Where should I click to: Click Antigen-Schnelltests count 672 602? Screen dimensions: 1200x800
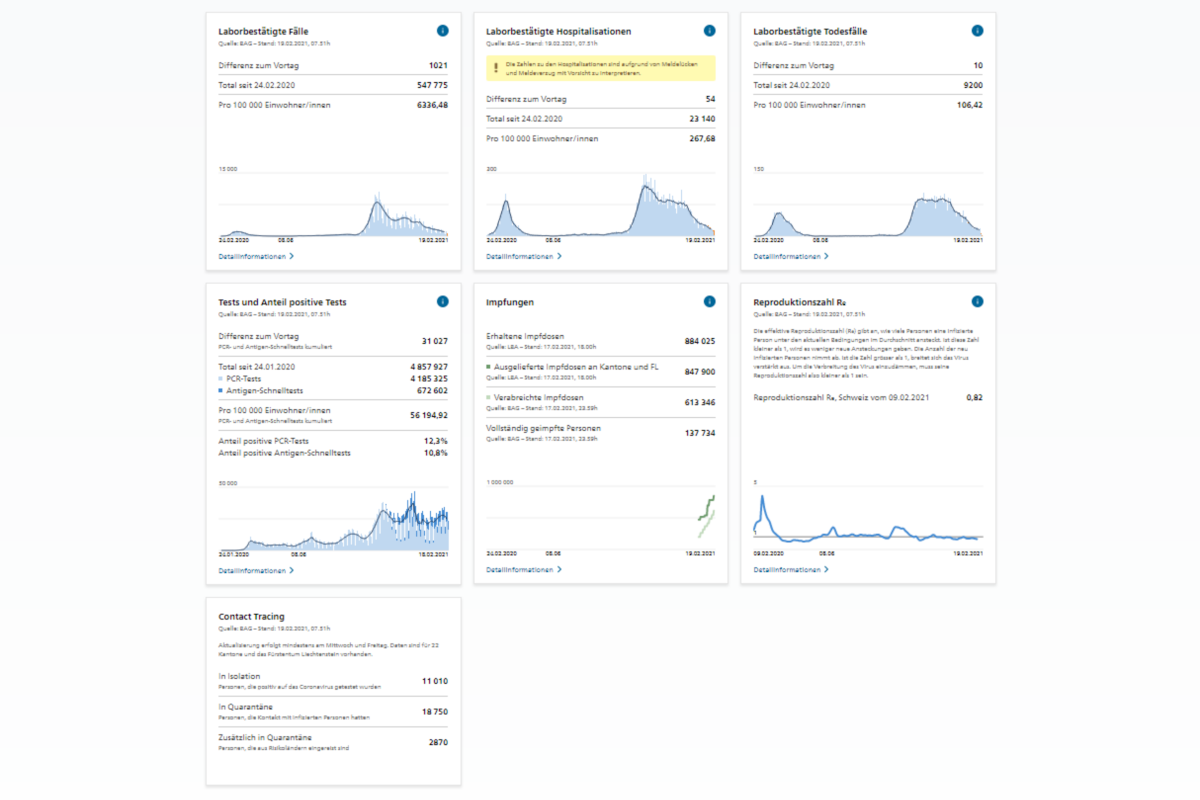point(432,391)
